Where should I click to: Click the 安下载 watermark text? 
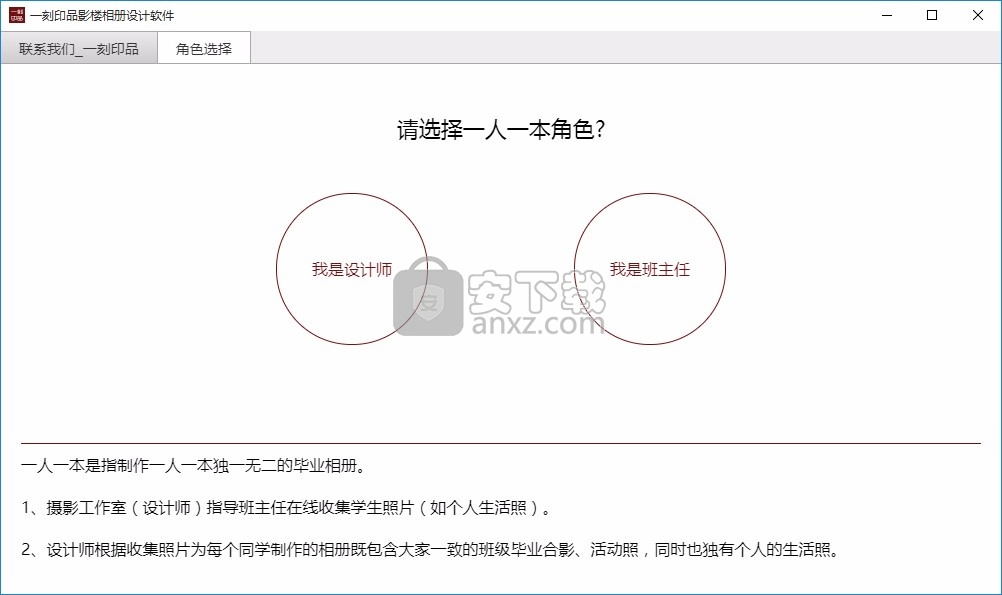[x=536, y=290]
